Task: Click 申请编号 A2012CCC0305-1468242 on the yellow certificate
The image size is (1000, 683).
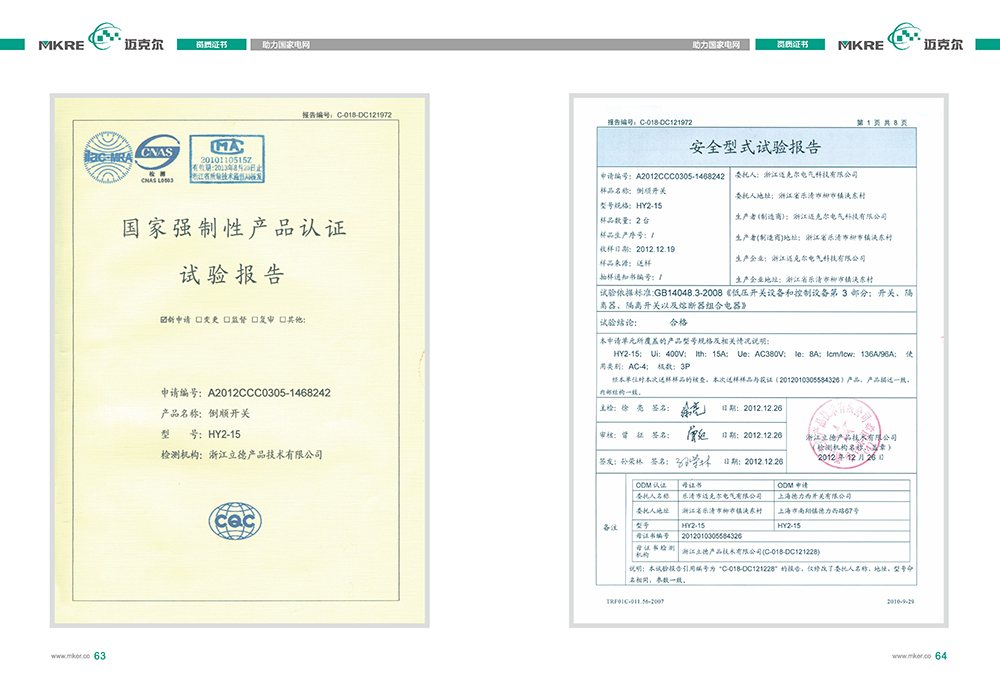Action: (x=246, y=393)
